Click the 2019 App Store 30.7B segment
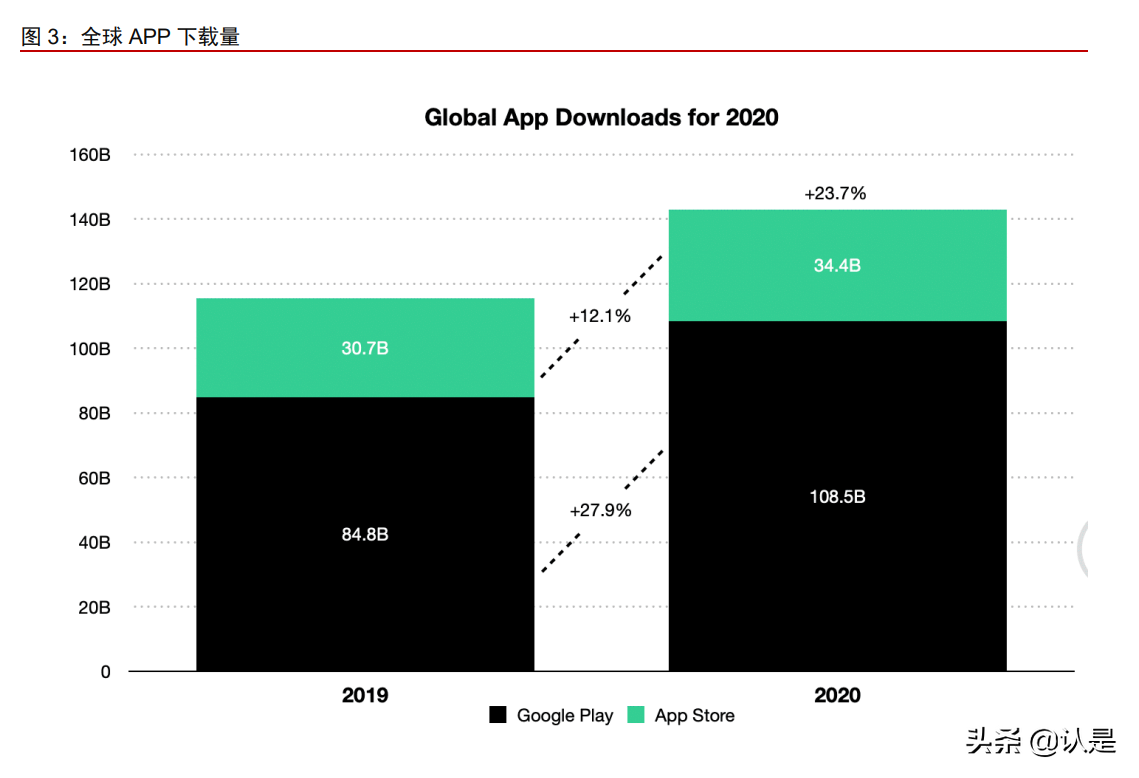 point(365,348)
